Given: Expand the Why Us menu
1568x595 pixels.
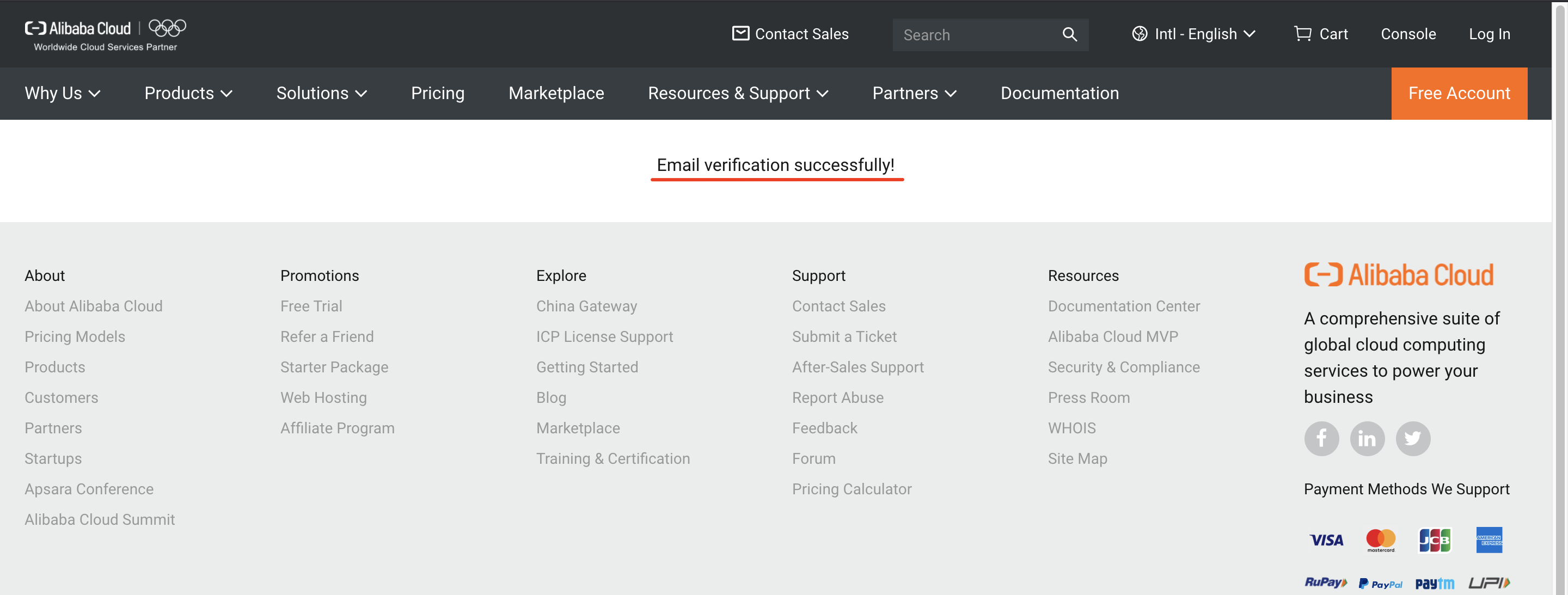Looking at the screenshot, I should (62, 93).
